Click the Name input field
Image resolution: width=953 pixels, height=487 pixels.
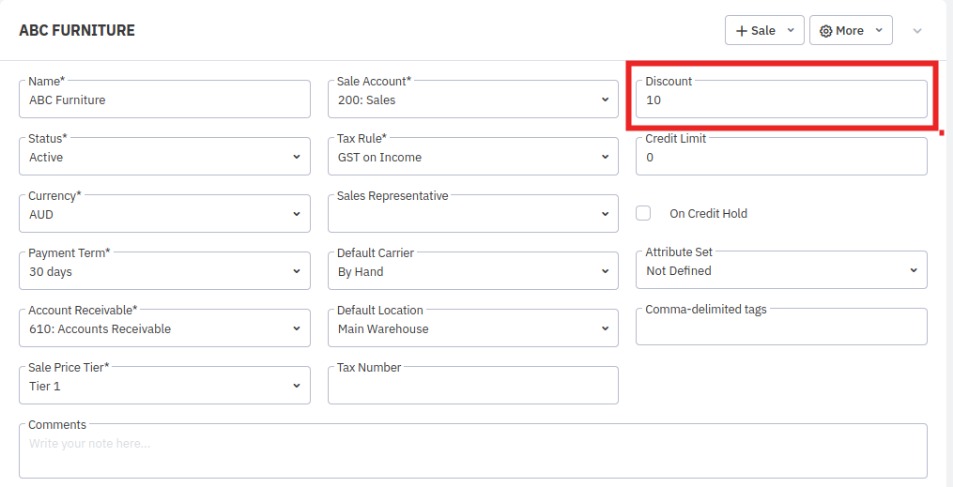(x=164, y=100)
